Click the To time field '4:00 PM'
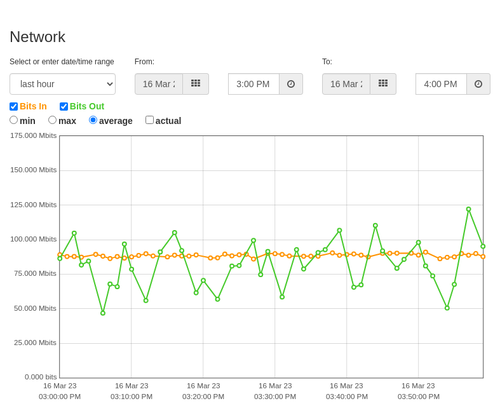The height and width of the screenshot is (403, 500). point(441,84)
